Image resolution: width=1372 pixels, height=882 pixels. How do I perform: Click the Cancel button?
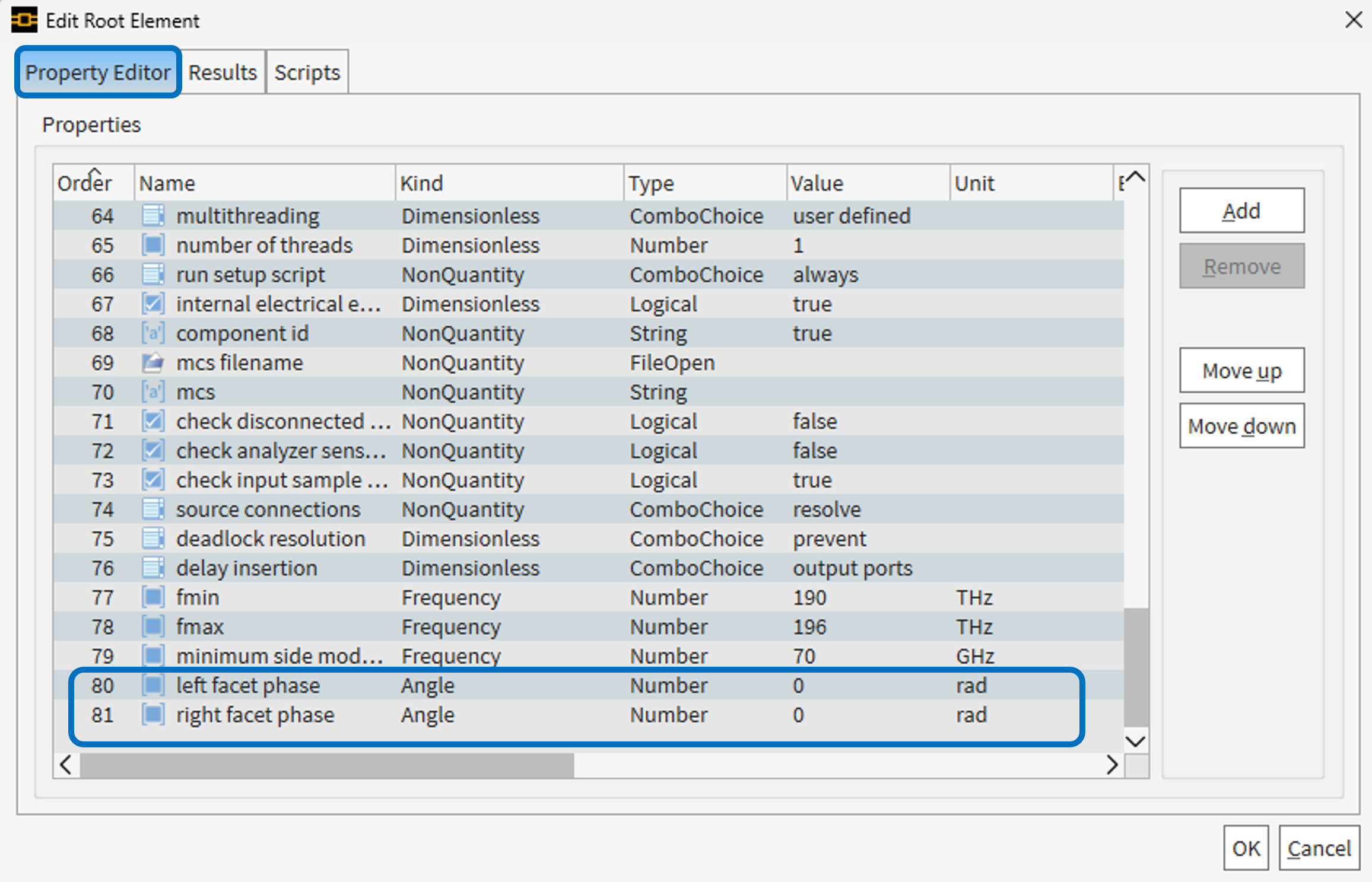pos(1319,848)
